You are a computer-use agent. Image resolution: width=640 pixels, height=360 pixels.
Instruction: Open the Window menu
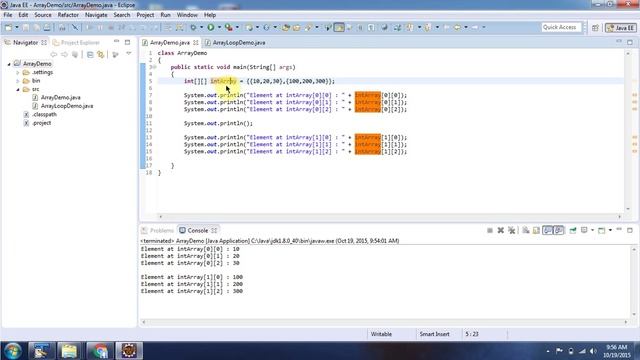pyautogui.click(x=187, y=15)
